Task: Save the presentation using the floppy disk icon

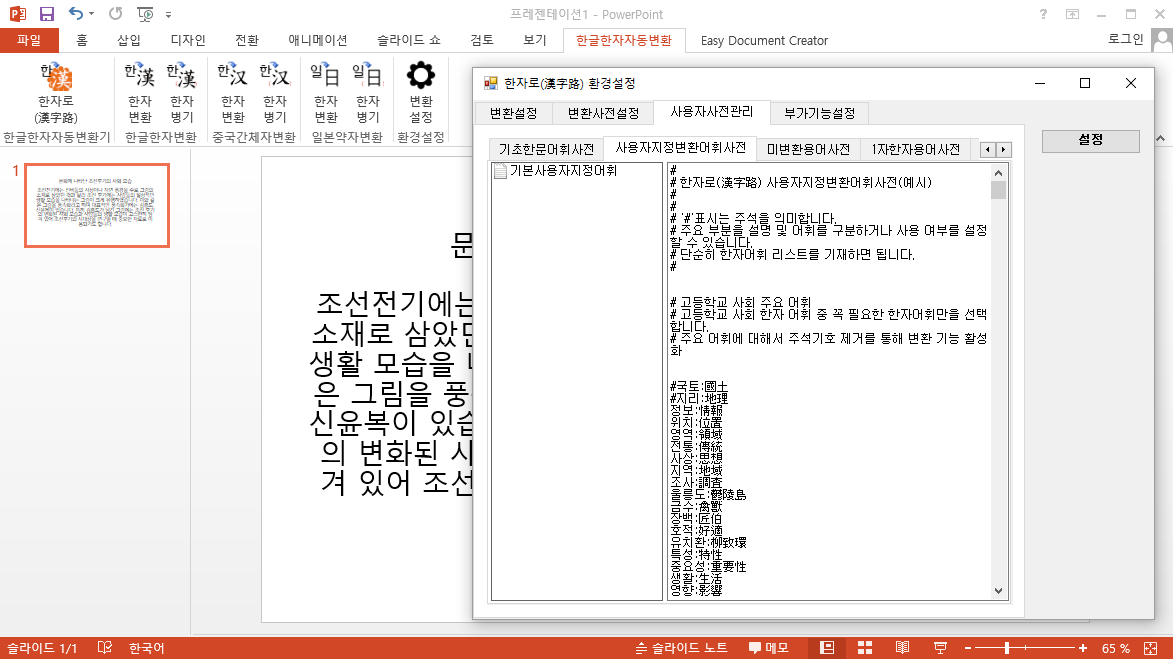Action: click(47, 14)
